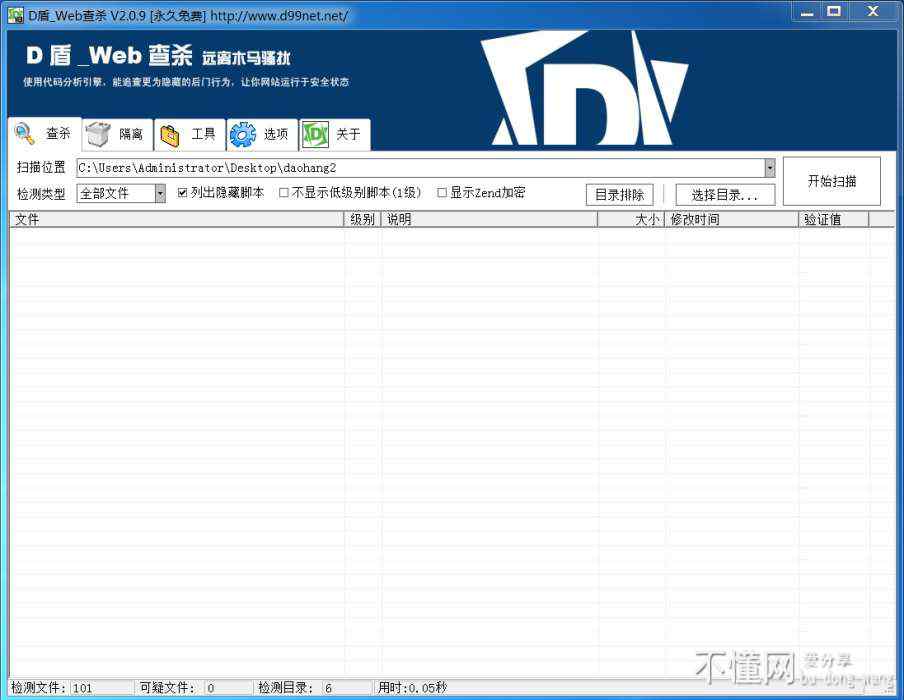This screenshot has width=904, height=700.
Task: Click the magnifier icon on 查杀 tab
Action: 24,134
